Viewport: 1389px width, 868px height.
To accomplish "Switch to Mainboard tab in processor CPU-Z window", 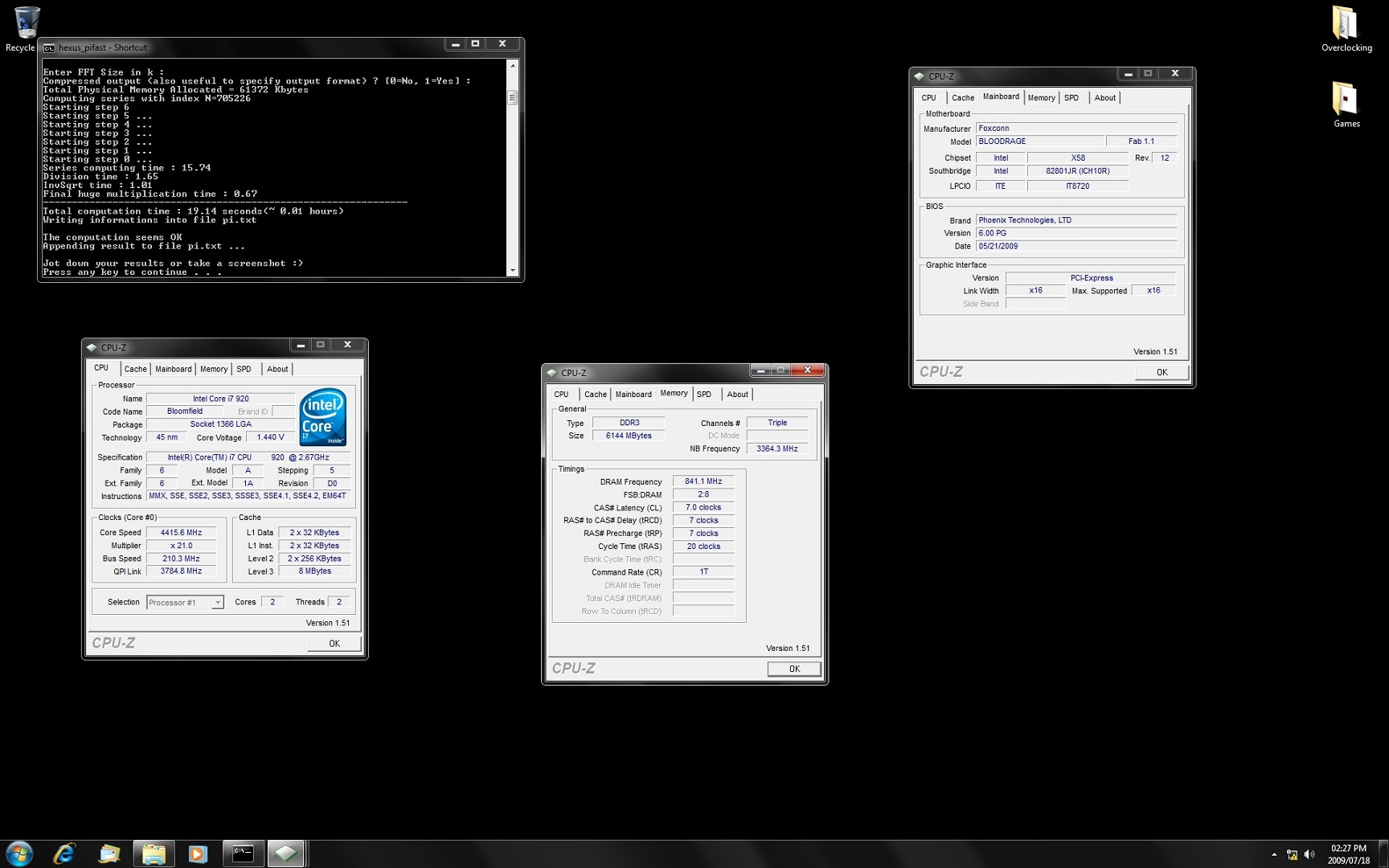I will pyautogui.click(x=174, y=369).
